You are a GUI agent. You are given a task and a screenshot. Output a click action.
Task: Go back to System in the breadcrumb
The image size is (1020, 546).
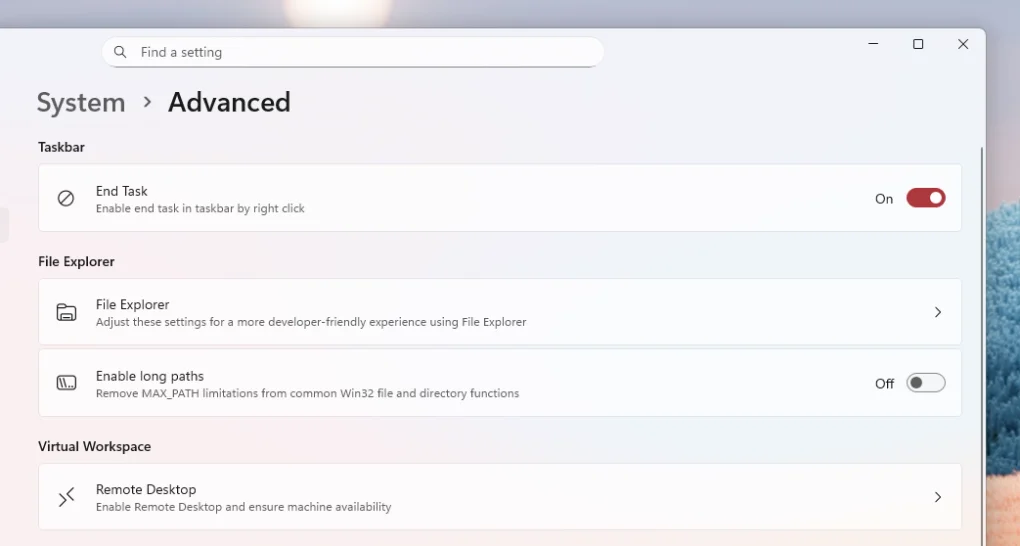(81, 102)
